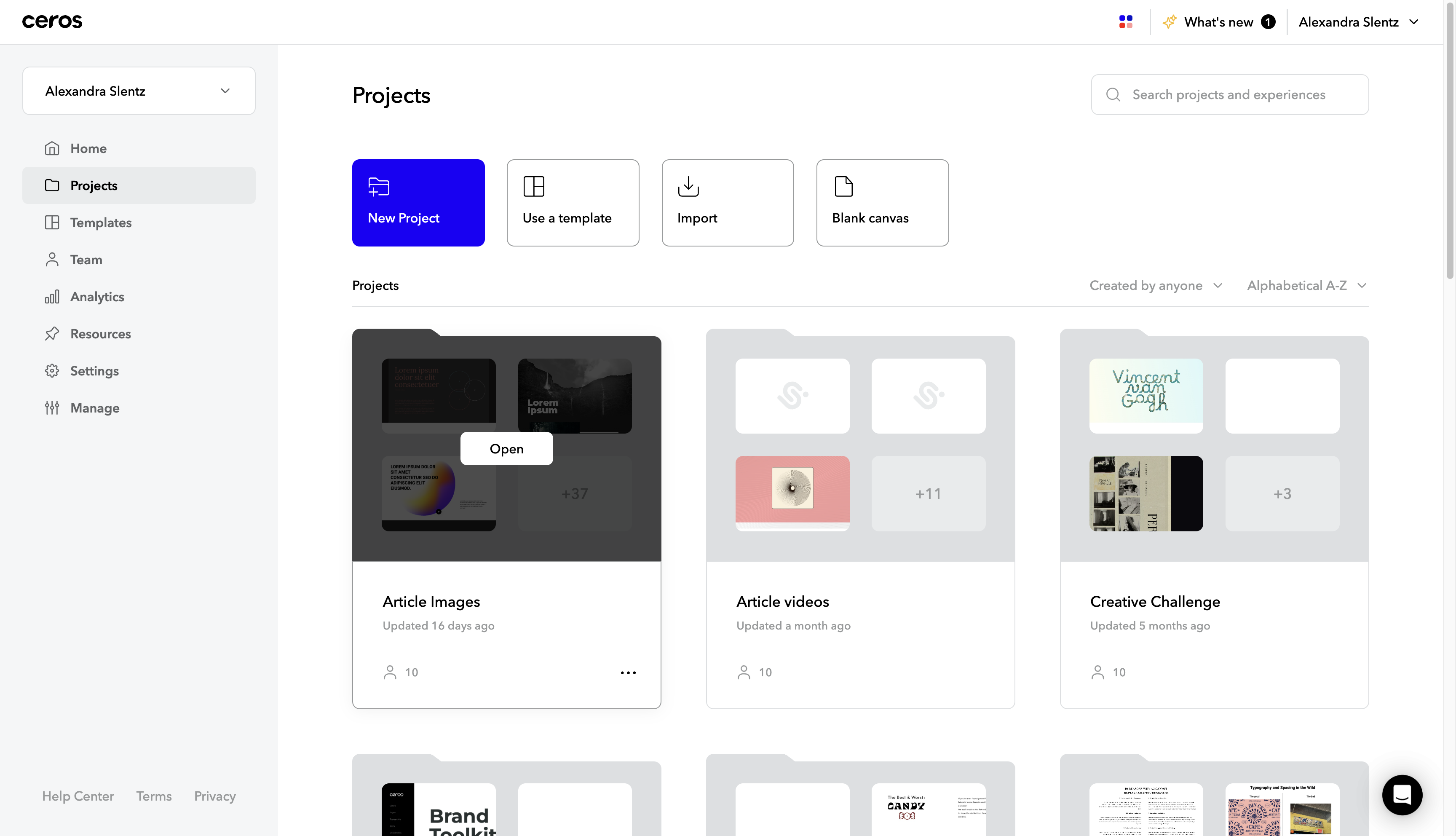Screen dimensions: 1456x836
Task: Click the Analytics bar chart icon
Action: click(x=52, y=297)
